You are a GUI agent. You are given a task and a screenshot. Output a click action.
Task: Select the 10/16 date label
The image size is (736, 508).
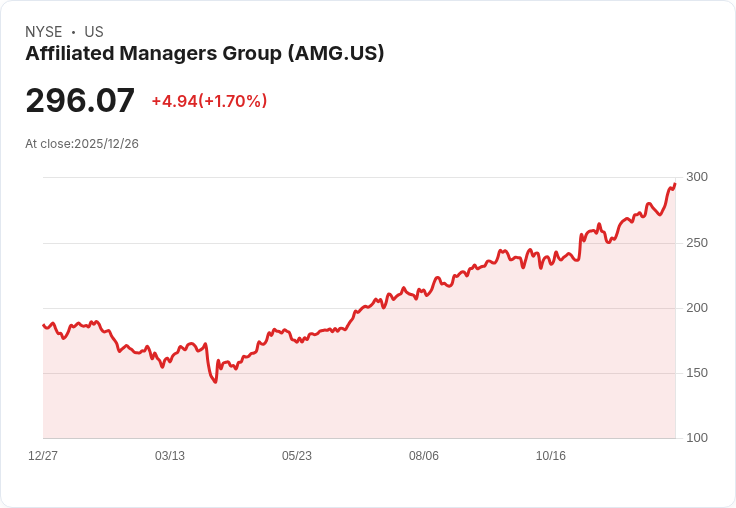pyautogui.click(x=551, y=456)
